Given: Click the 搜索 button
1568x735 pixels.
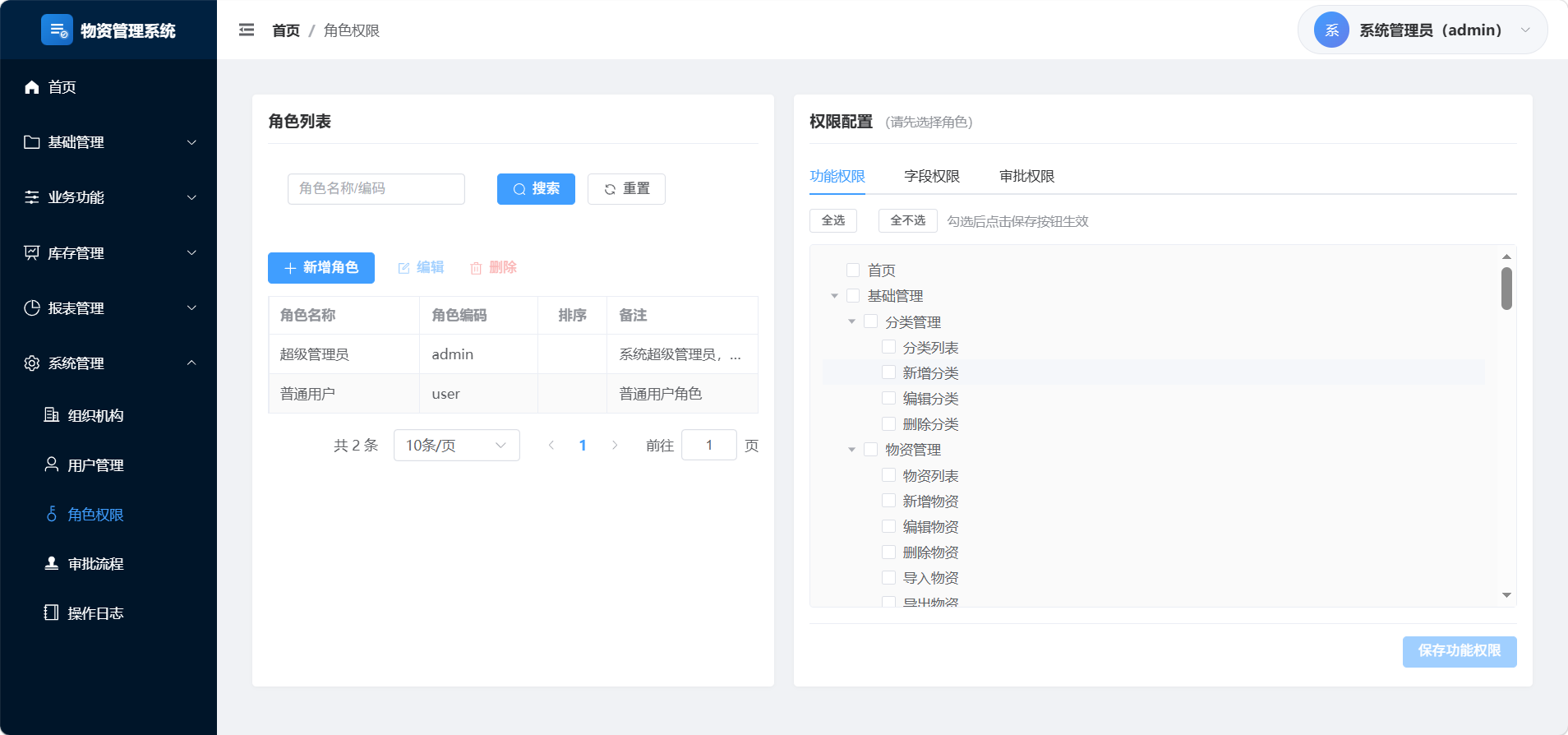Looking at the screenshot, I should [536, 189].
